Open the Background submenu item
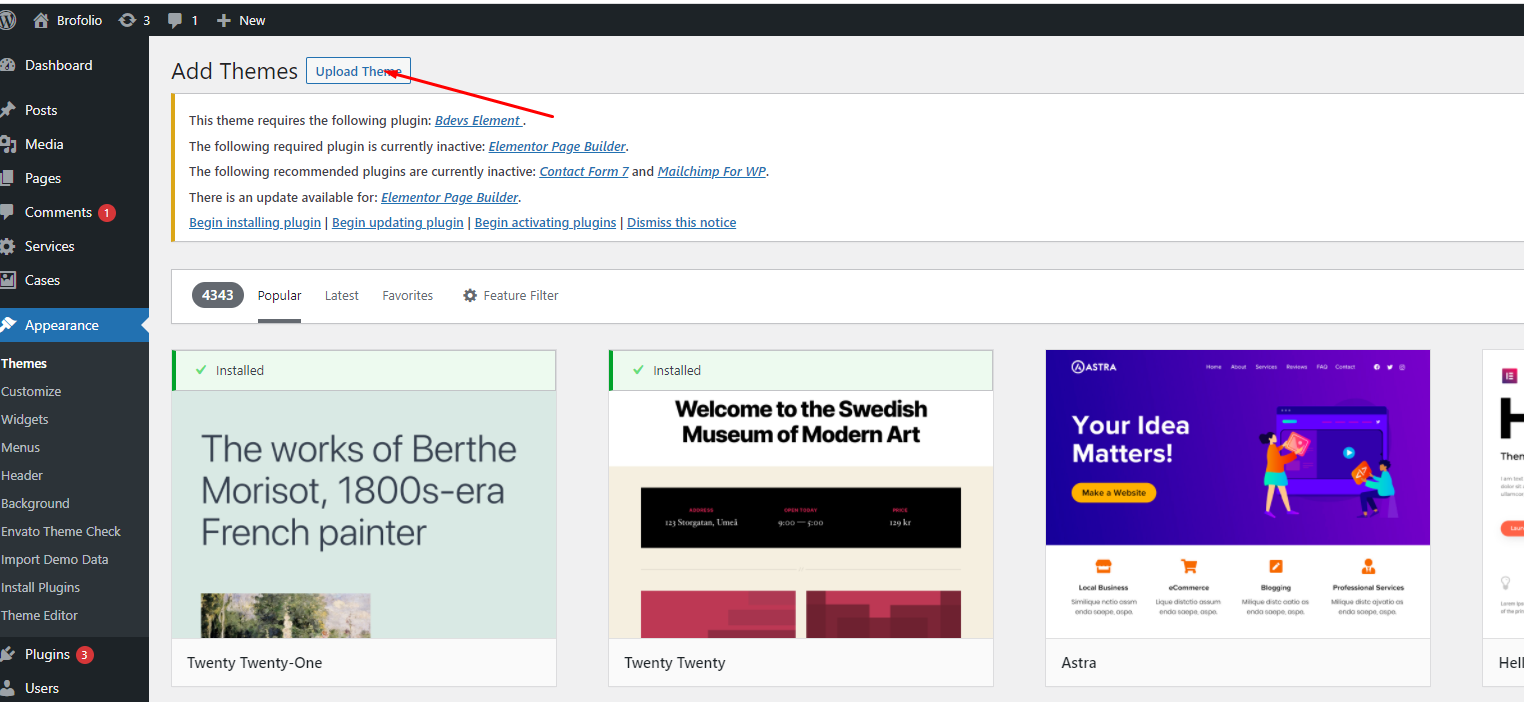The image size is (1524, 702). point(35,503)
